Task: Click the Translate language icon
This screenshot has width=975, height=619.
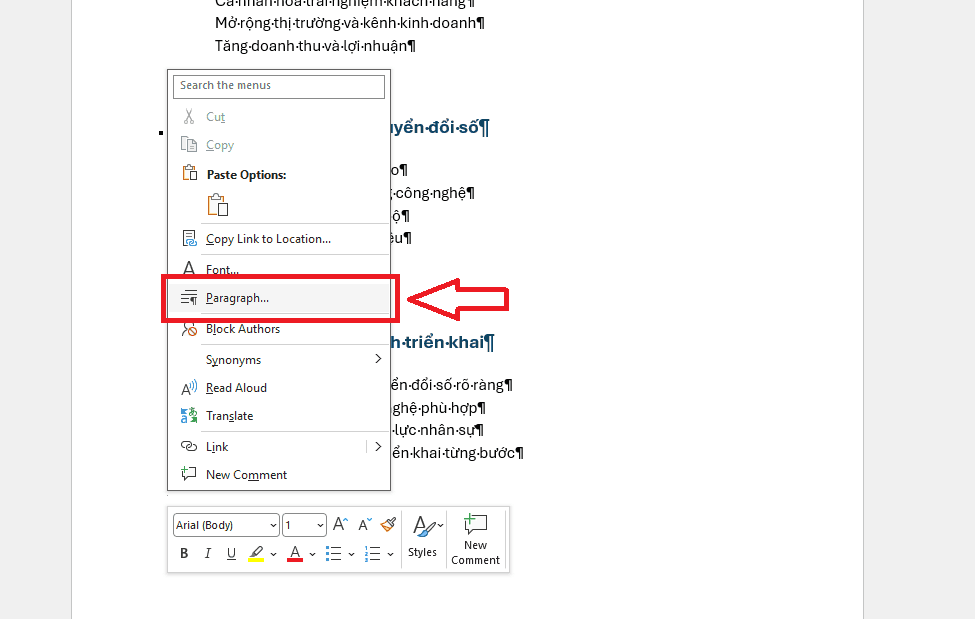Action: [189, 415]
